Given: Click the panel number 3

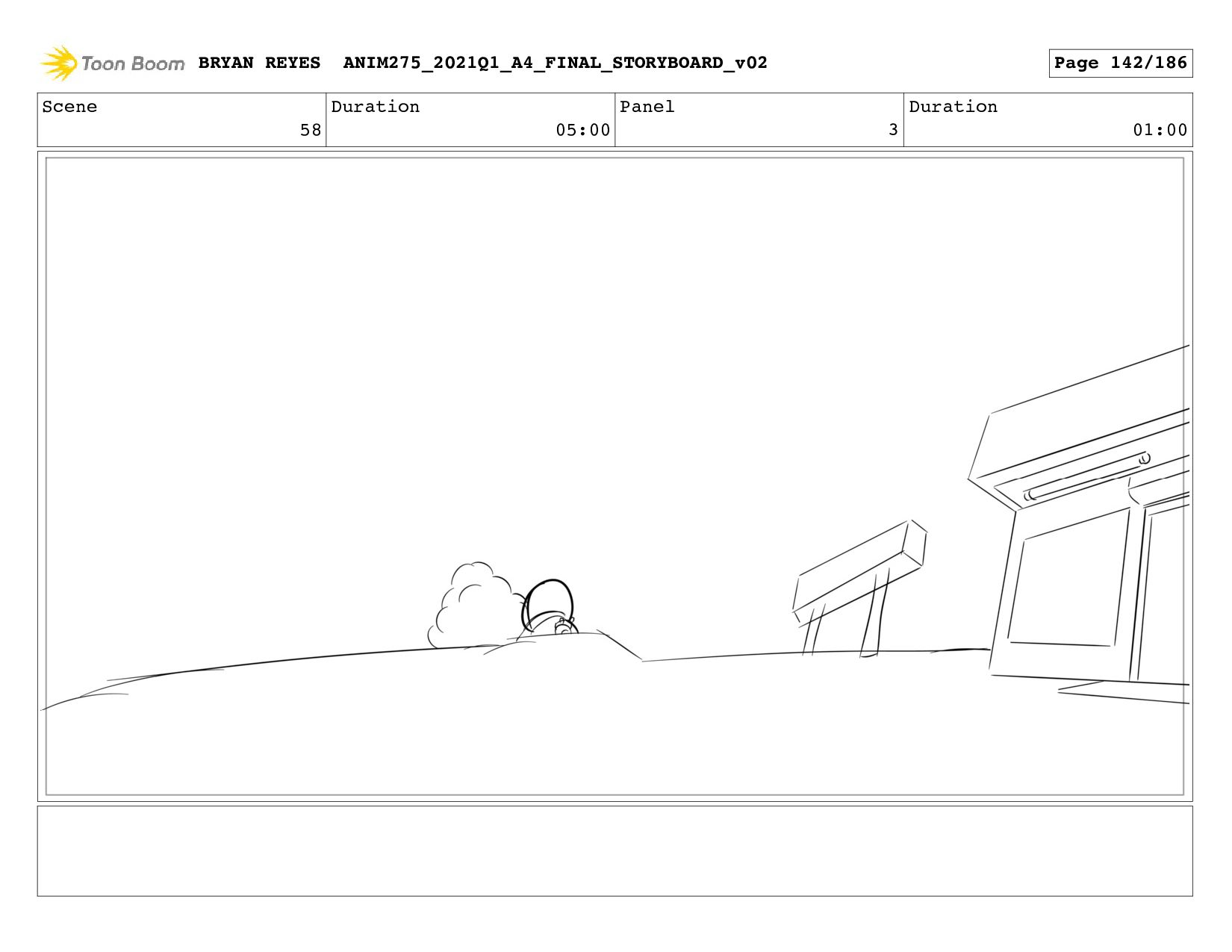Looking at the screenshot, I should click(893, 130).
